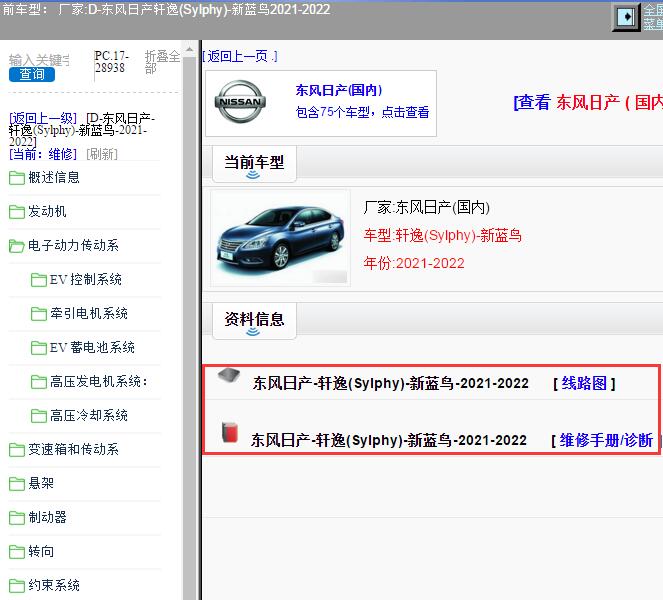Screen dimensions: 663x600
Task: Open the 转向 folder icon
Action: (x=17, y=551)
